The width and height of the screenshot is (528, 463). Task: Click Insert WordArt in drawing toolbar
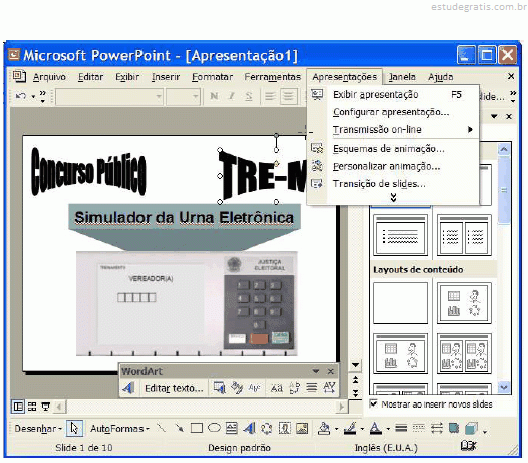point(249,428)
